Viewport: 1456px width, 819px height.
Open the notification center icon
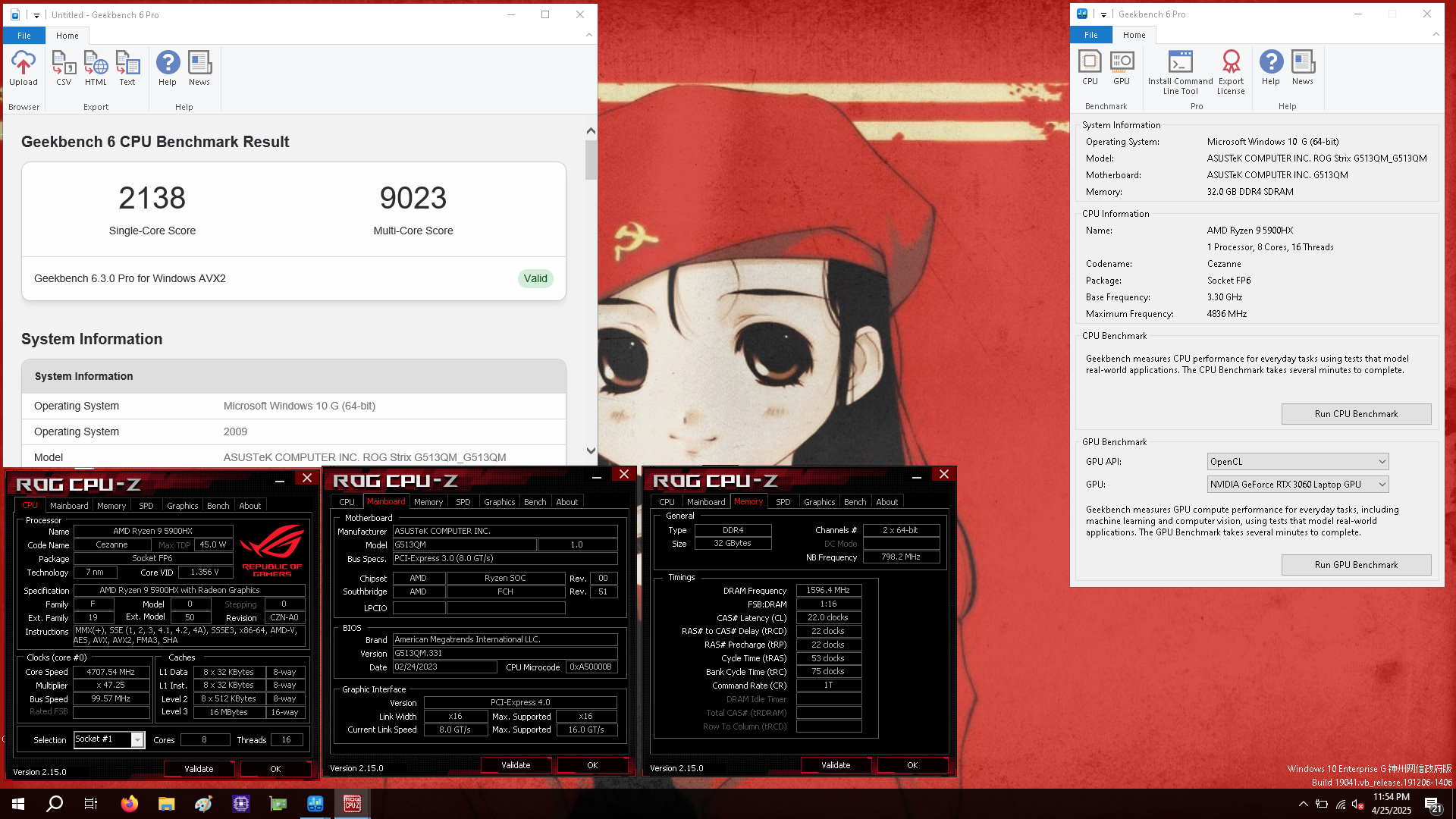tap(1432, 804)
